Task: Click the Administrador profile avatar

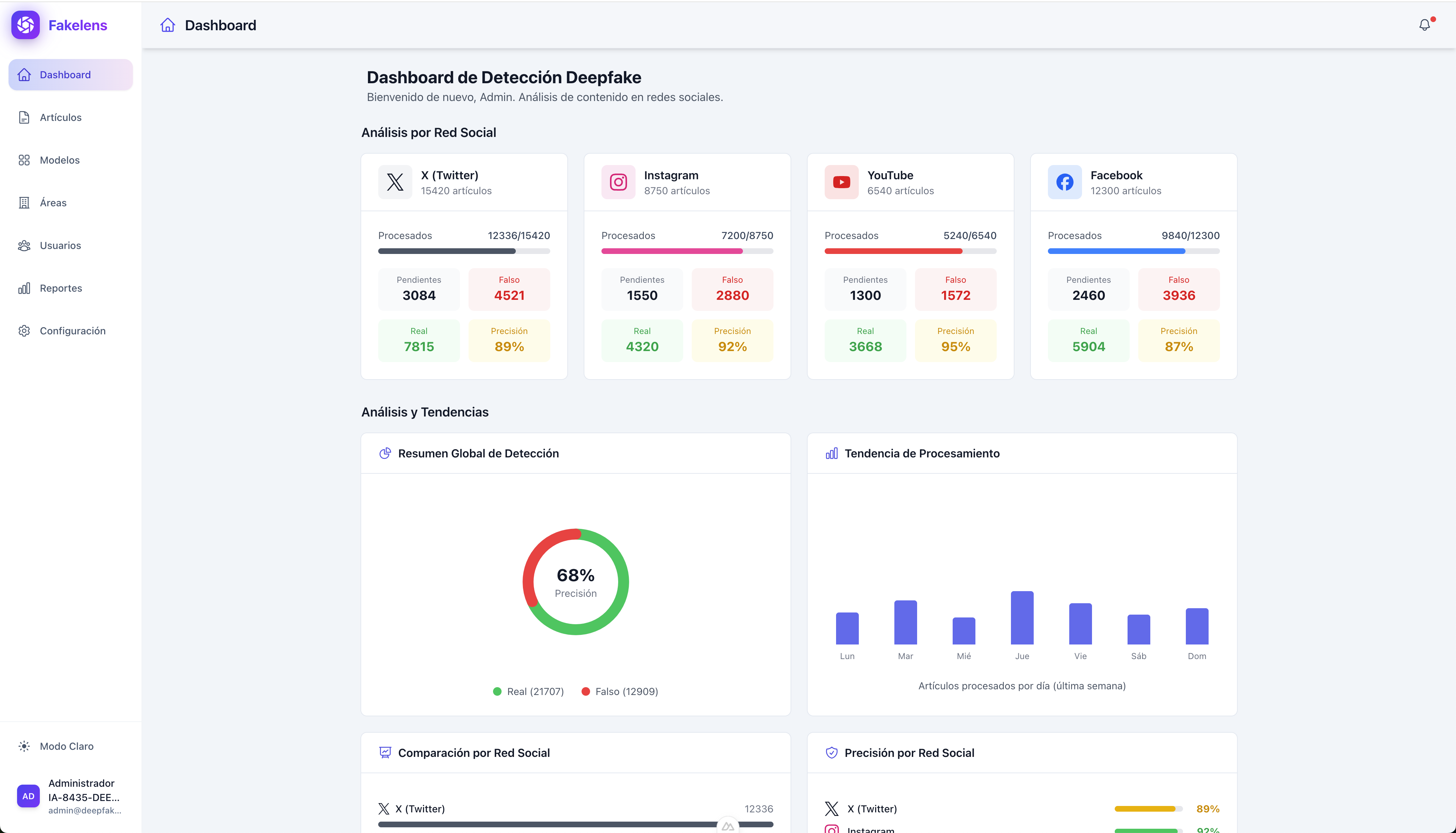Action: (x=28, y=796)
